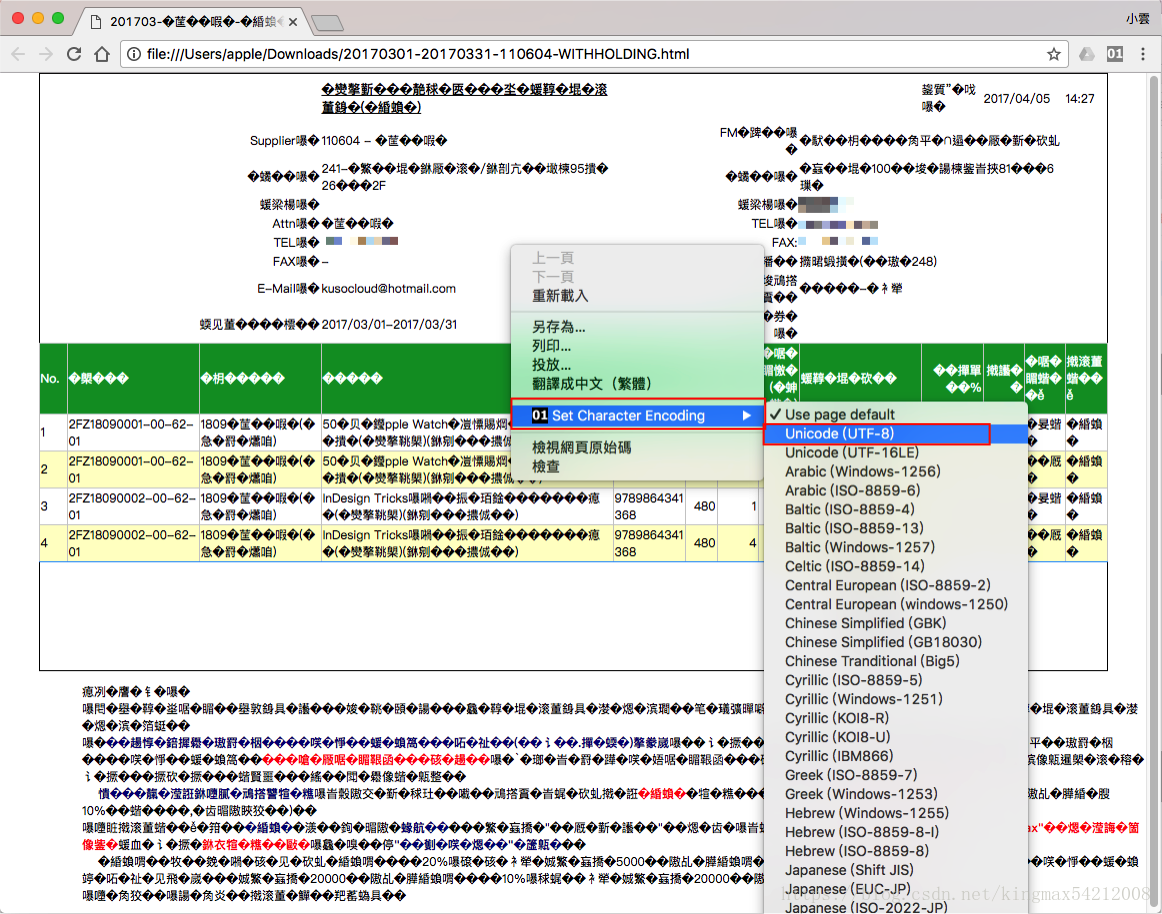Select Japanese (Shift JIS) encoding
The height and width of the screenshot is (914, 1162).
click(895, 870)
